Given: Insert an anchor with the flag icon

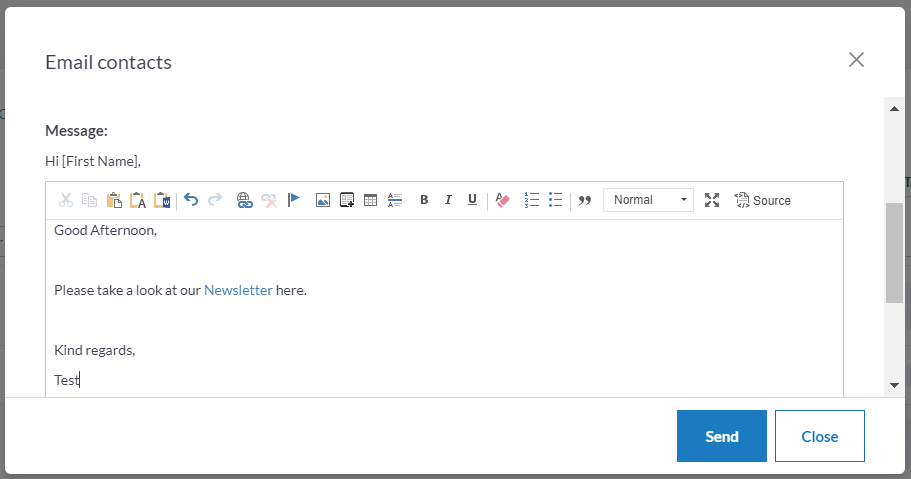Looking at the screenshot, I should (294, 200).
